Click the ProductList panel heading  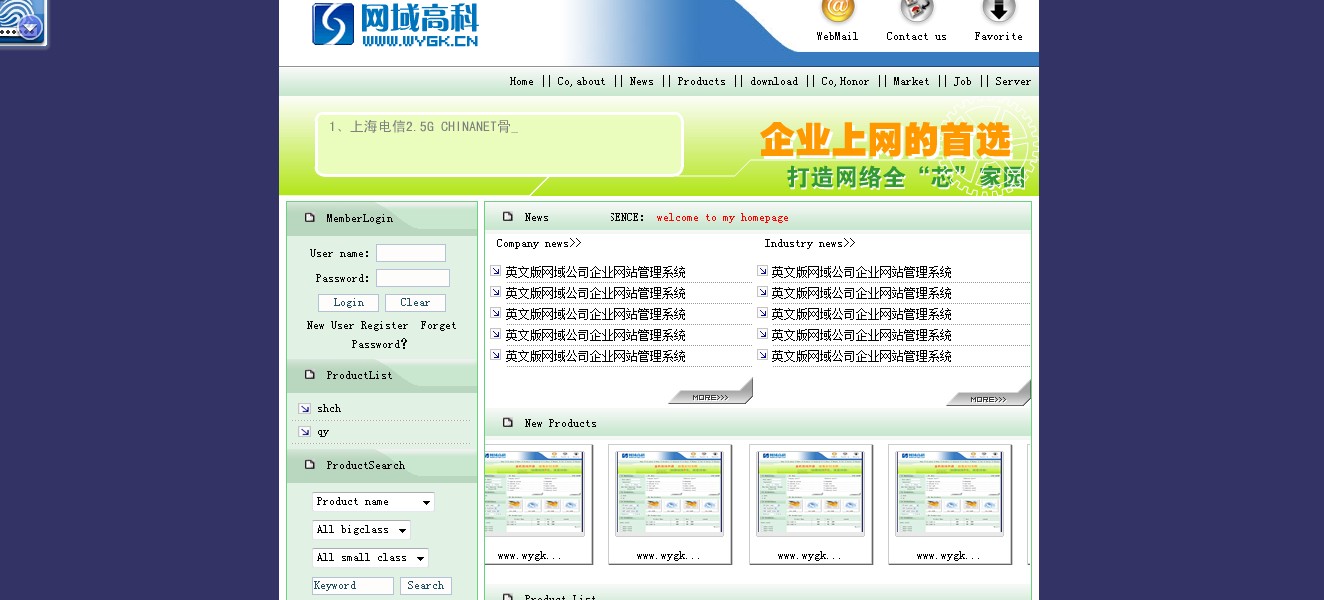pyautogui.click(x=359, y=376)
